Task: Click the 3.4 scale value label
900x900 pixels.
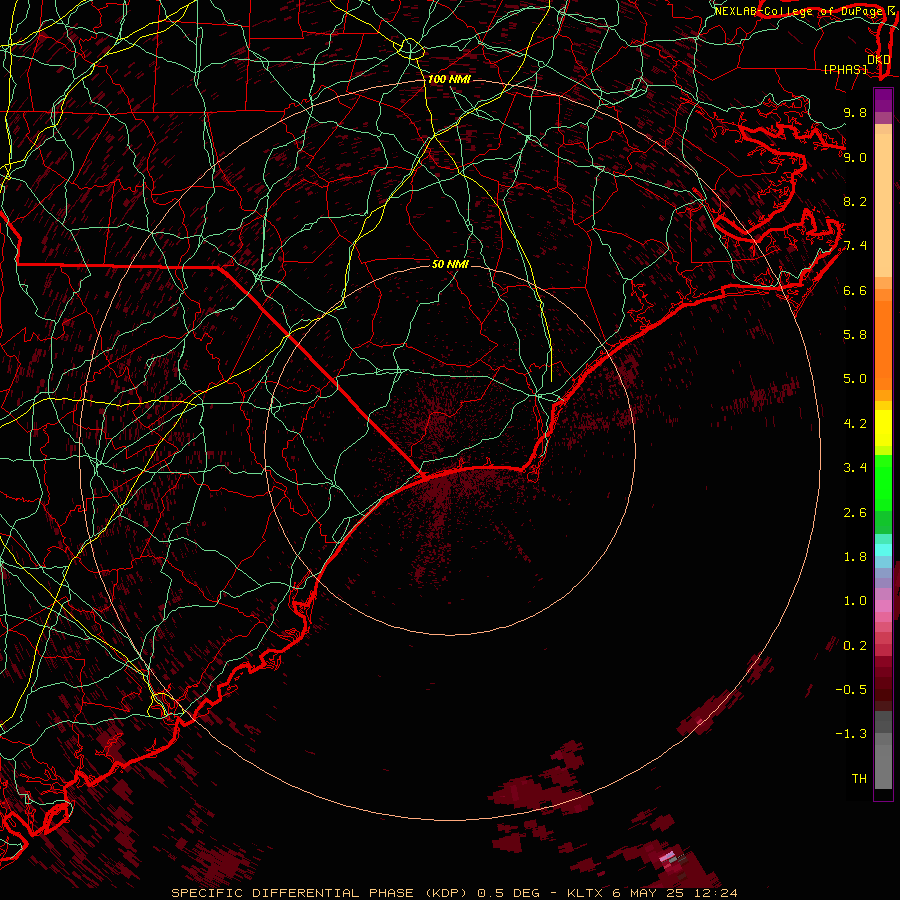Action: pos(855,468)
